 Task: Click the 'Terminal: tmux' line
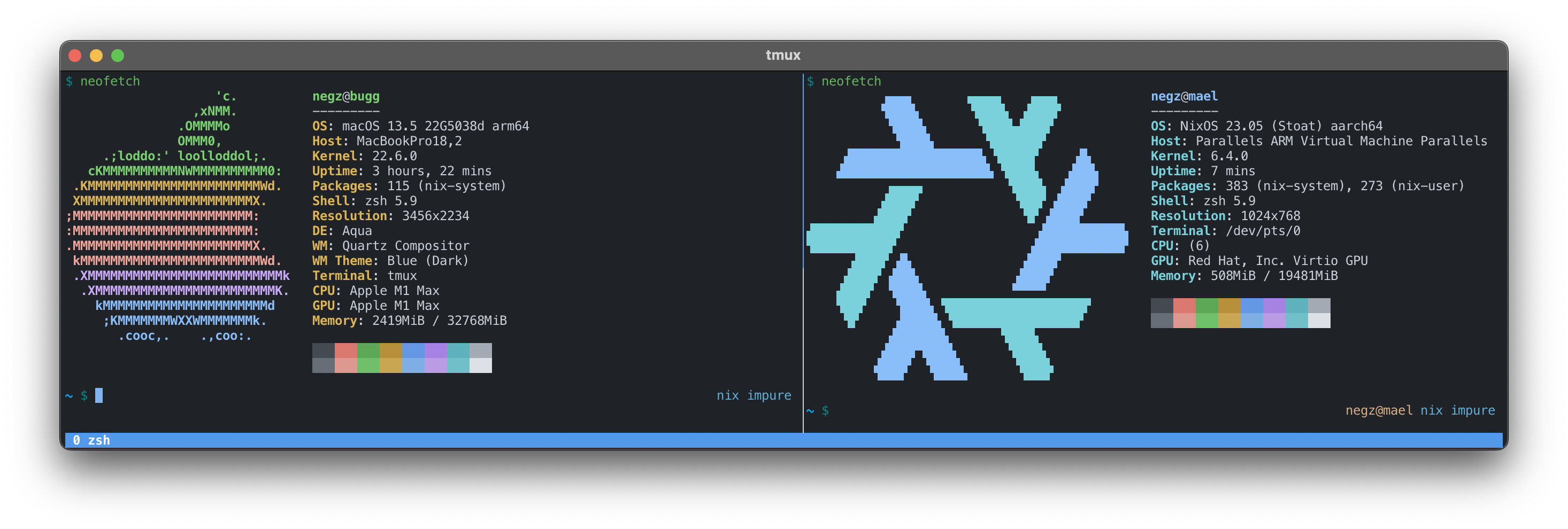365,275
